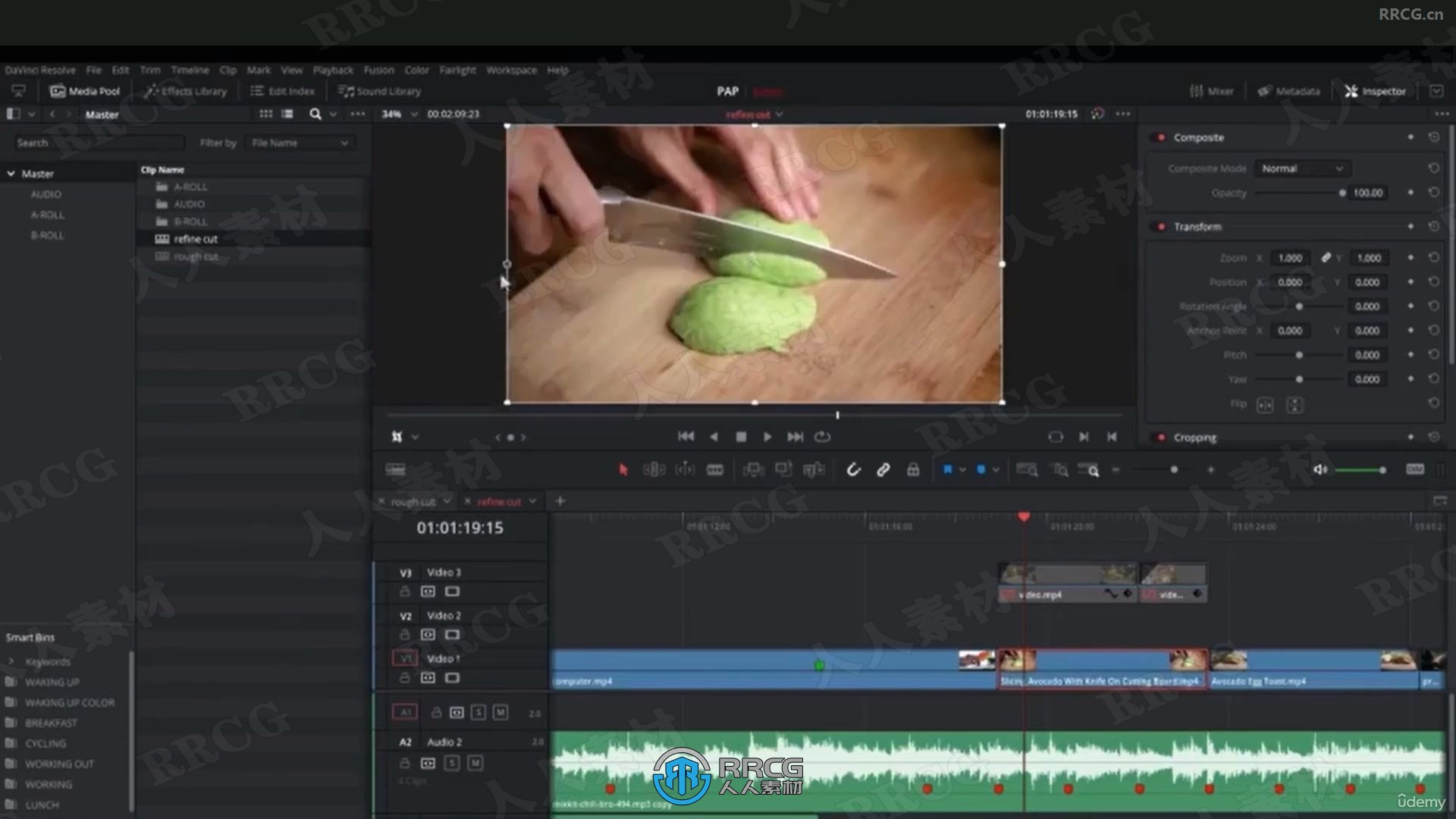Viewport: 1456px width, 819px height.
Task: Click the rough cut timeline tab
Action: (x=413, y=501)
